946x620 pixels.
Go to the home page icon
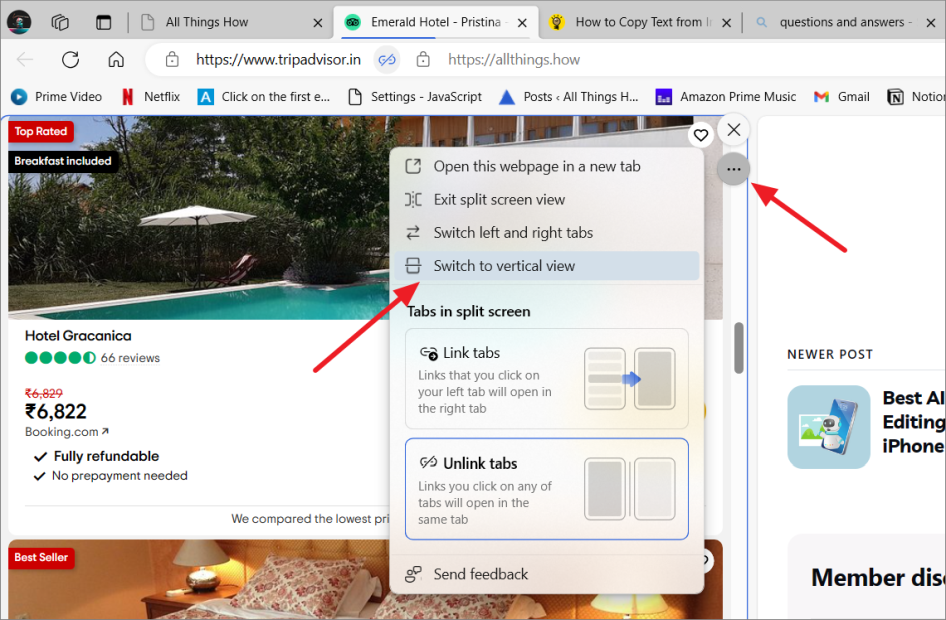[x=116, y=59]
